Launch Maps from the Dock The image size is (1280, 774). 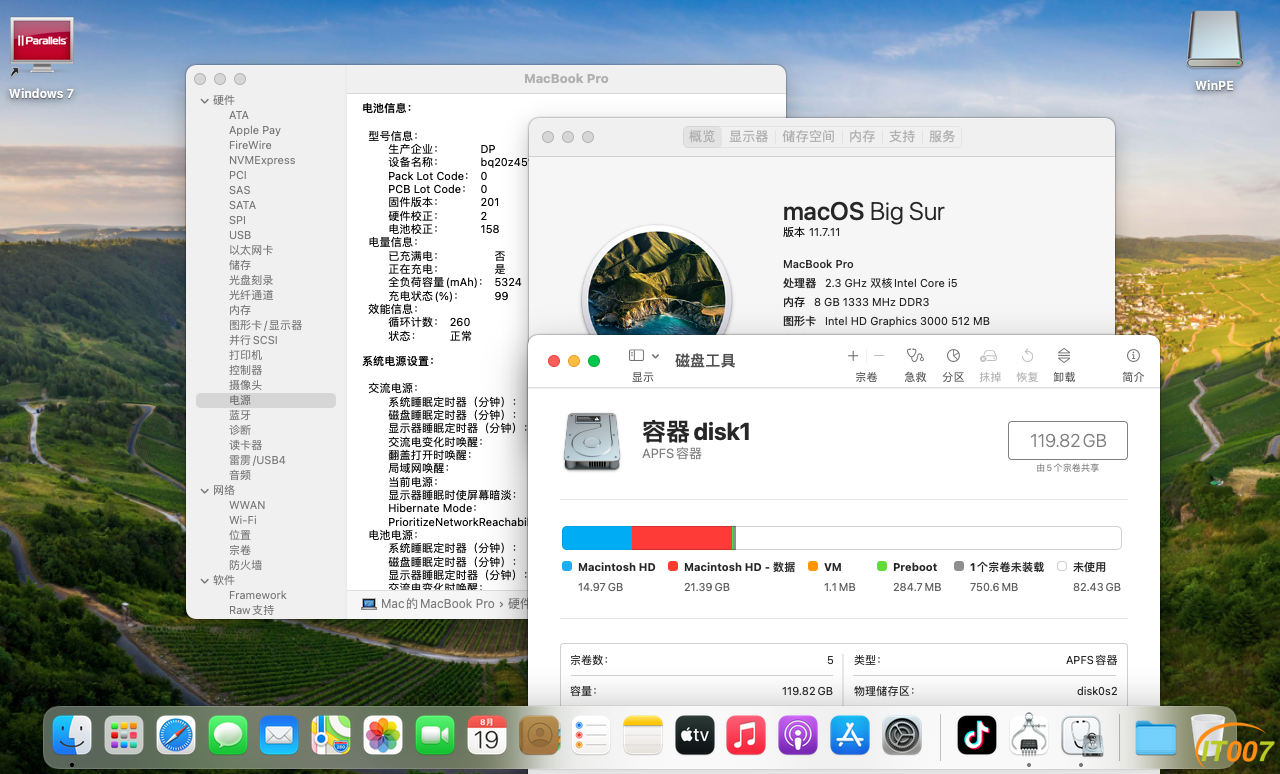331,736
